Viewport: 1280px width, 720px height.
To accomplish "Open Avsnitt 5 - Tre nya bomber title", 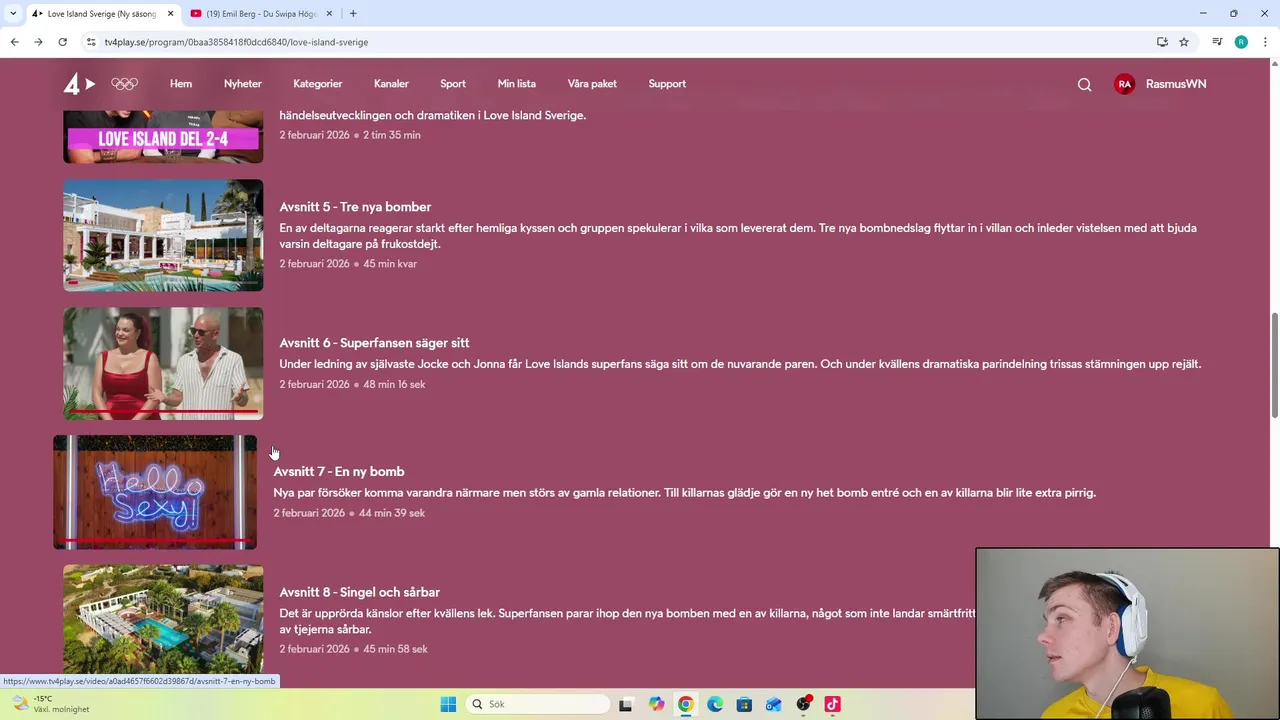I will 355,207.
